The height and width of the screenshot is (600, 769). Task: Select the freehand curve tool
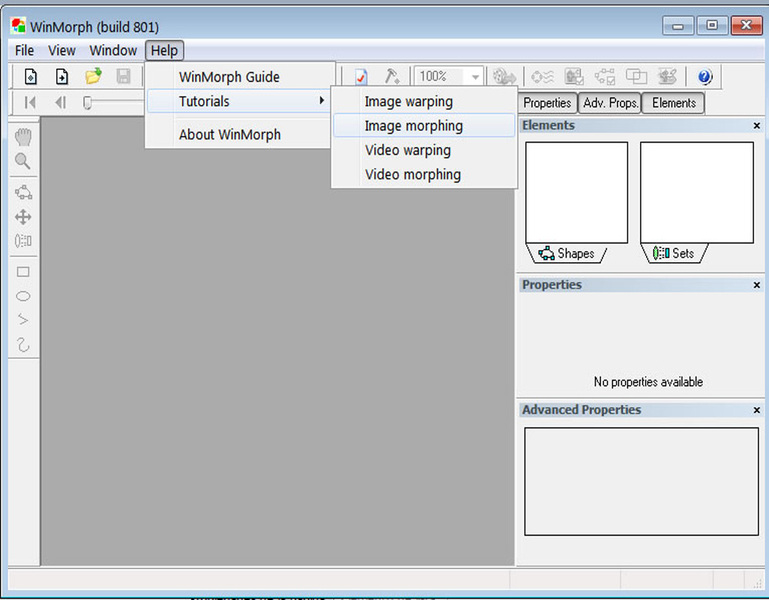click(x=23, y=344)
